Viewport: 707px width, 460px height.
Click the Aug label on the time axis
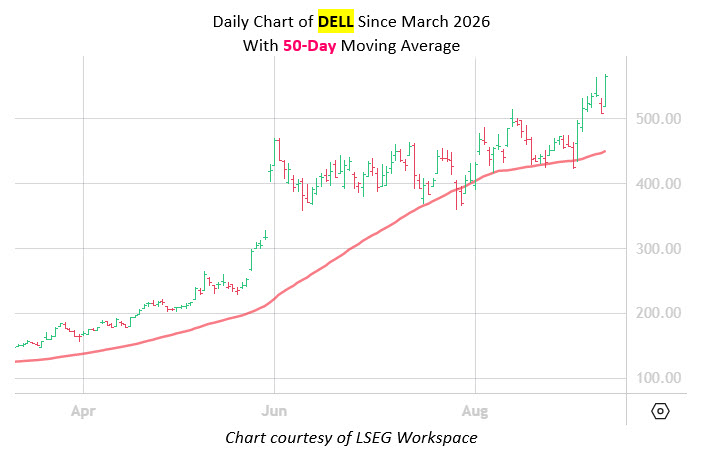click(x=475, y=411)
